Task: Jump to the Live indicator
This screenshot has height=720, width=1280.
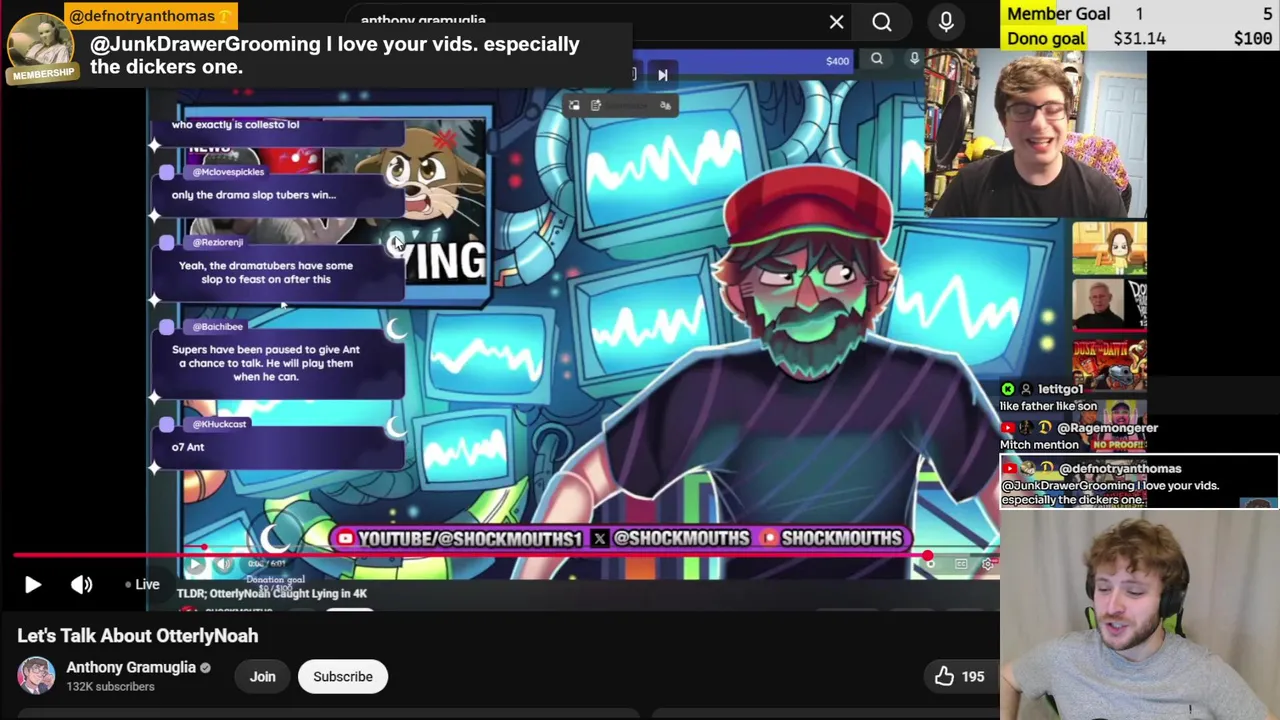Action: pos(142,585)
